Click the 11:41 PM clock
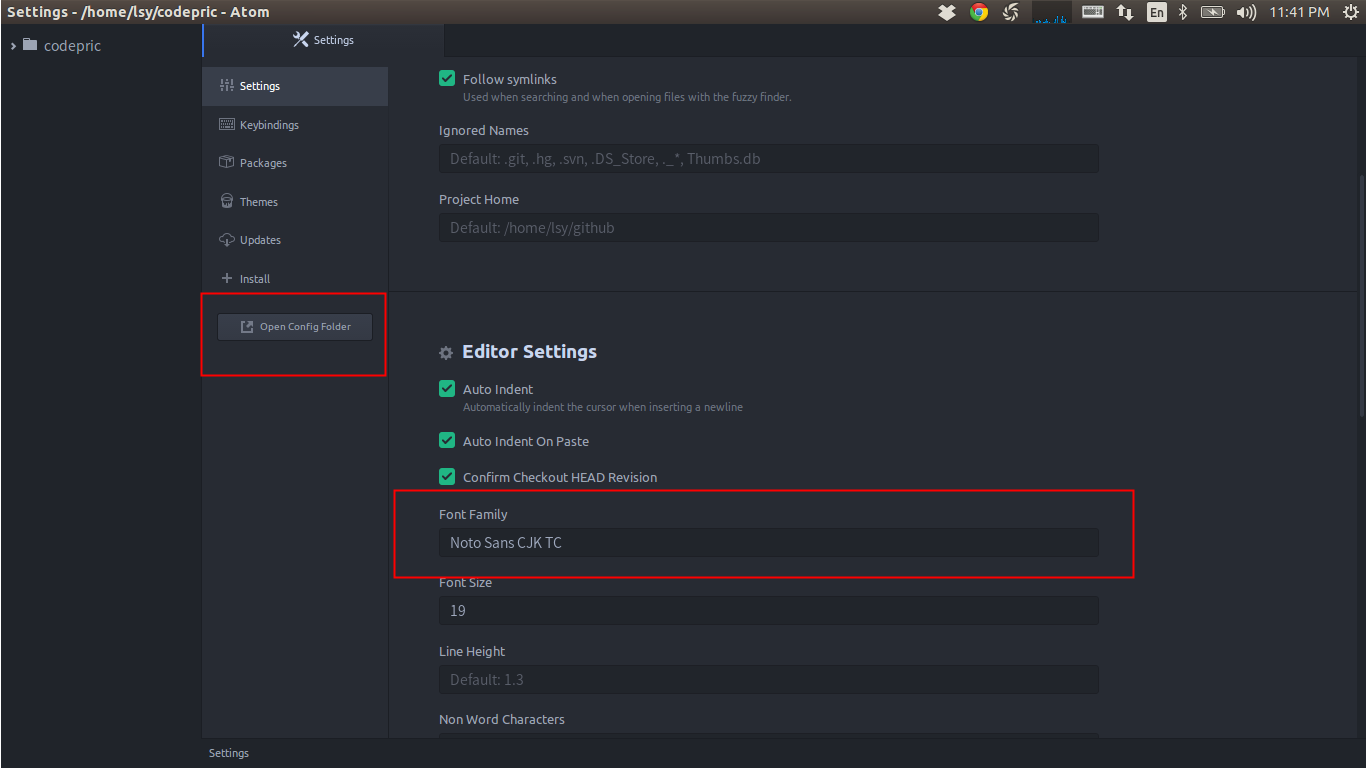The width and height of the screenshot is (1366, 768). (x=1299, y=12)
